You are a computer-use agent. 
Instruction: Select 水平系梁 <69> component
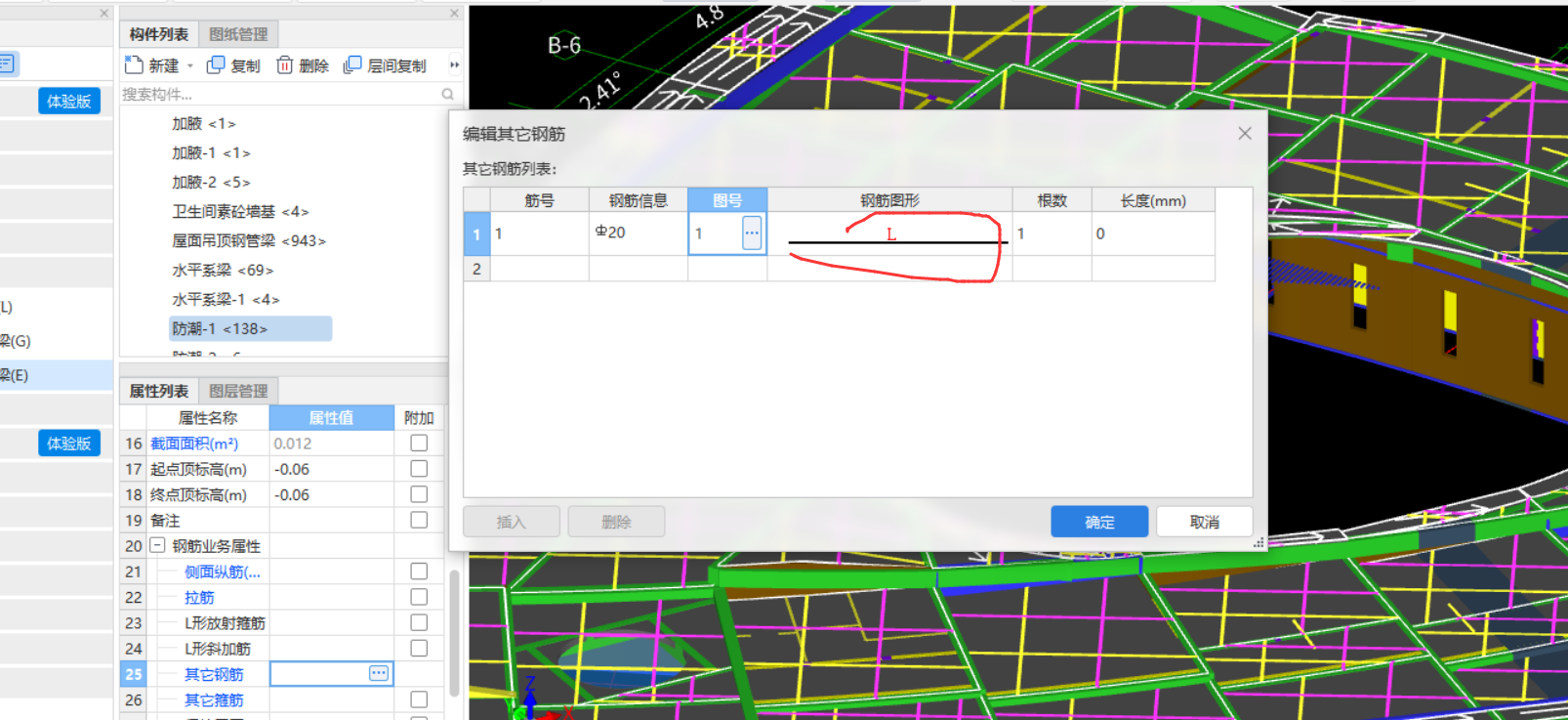coord(223,270)
